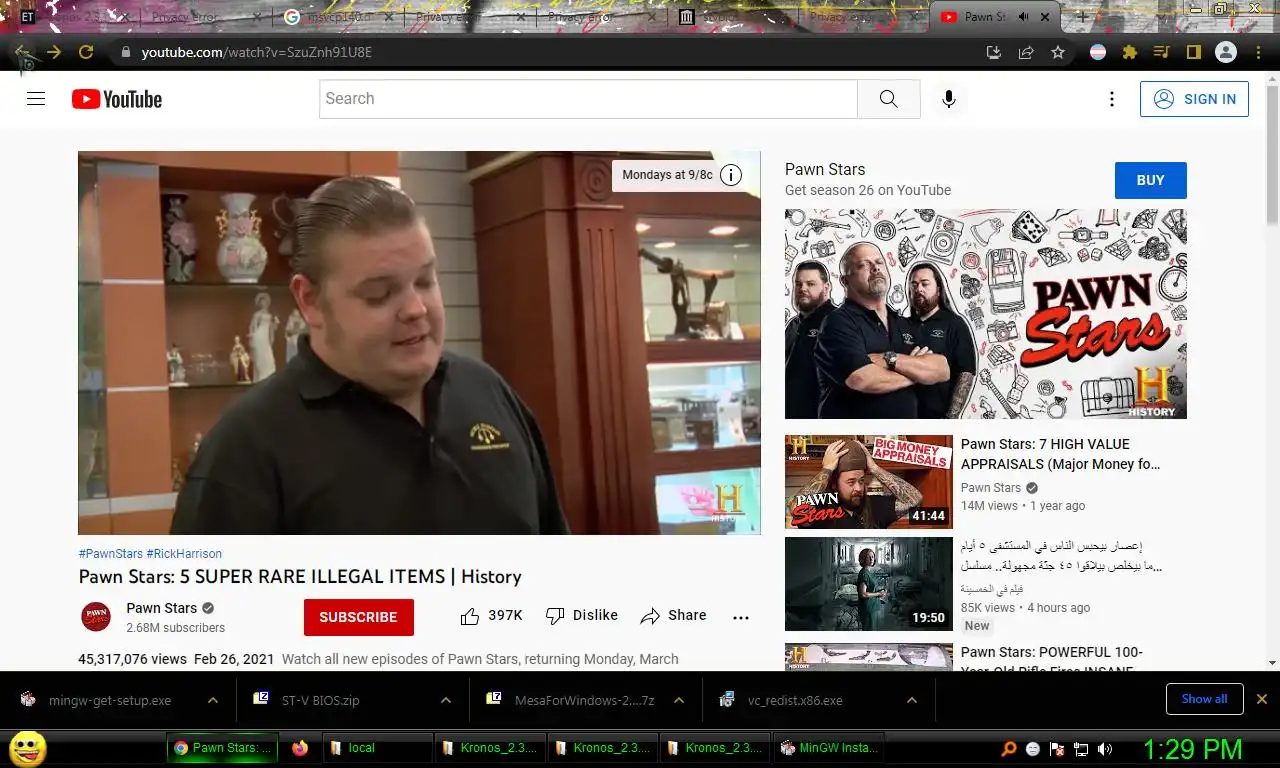The image size is (1280, 768).
Task: Show the video info card icon
Action: coord(731,175)
